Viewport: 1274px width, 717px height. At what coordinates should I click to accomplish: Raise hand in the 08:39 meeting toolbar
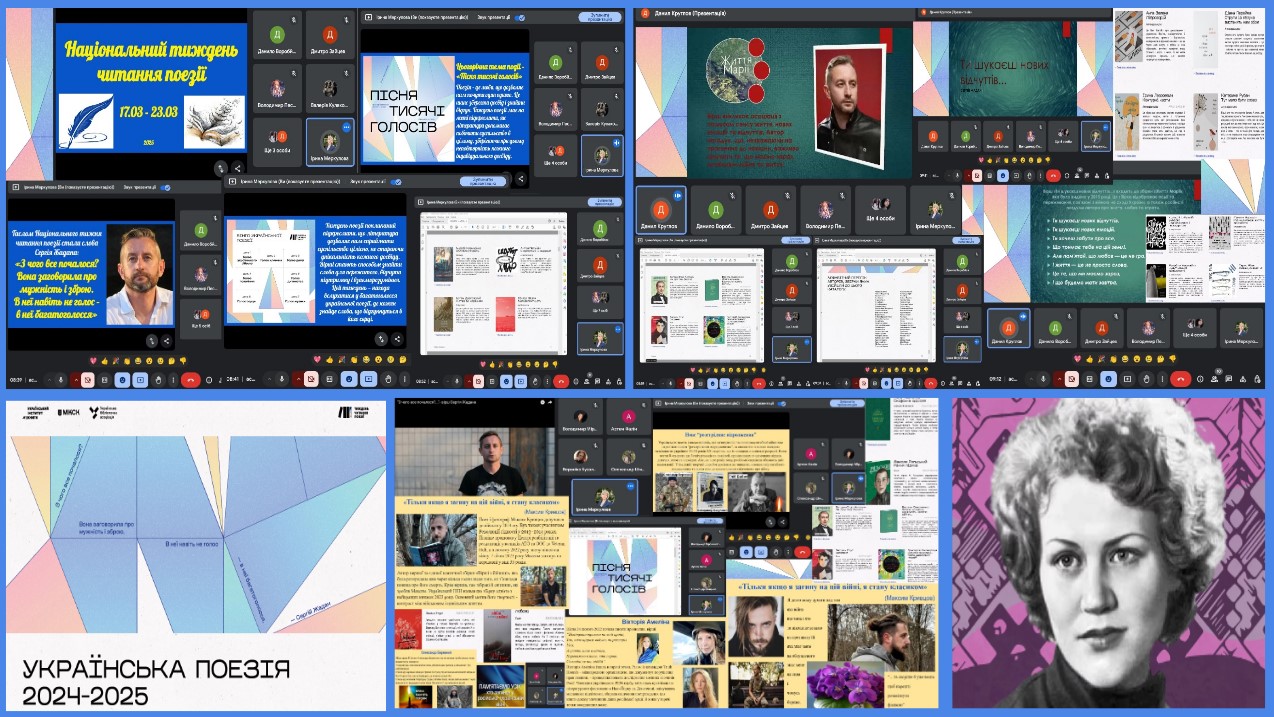158,380
